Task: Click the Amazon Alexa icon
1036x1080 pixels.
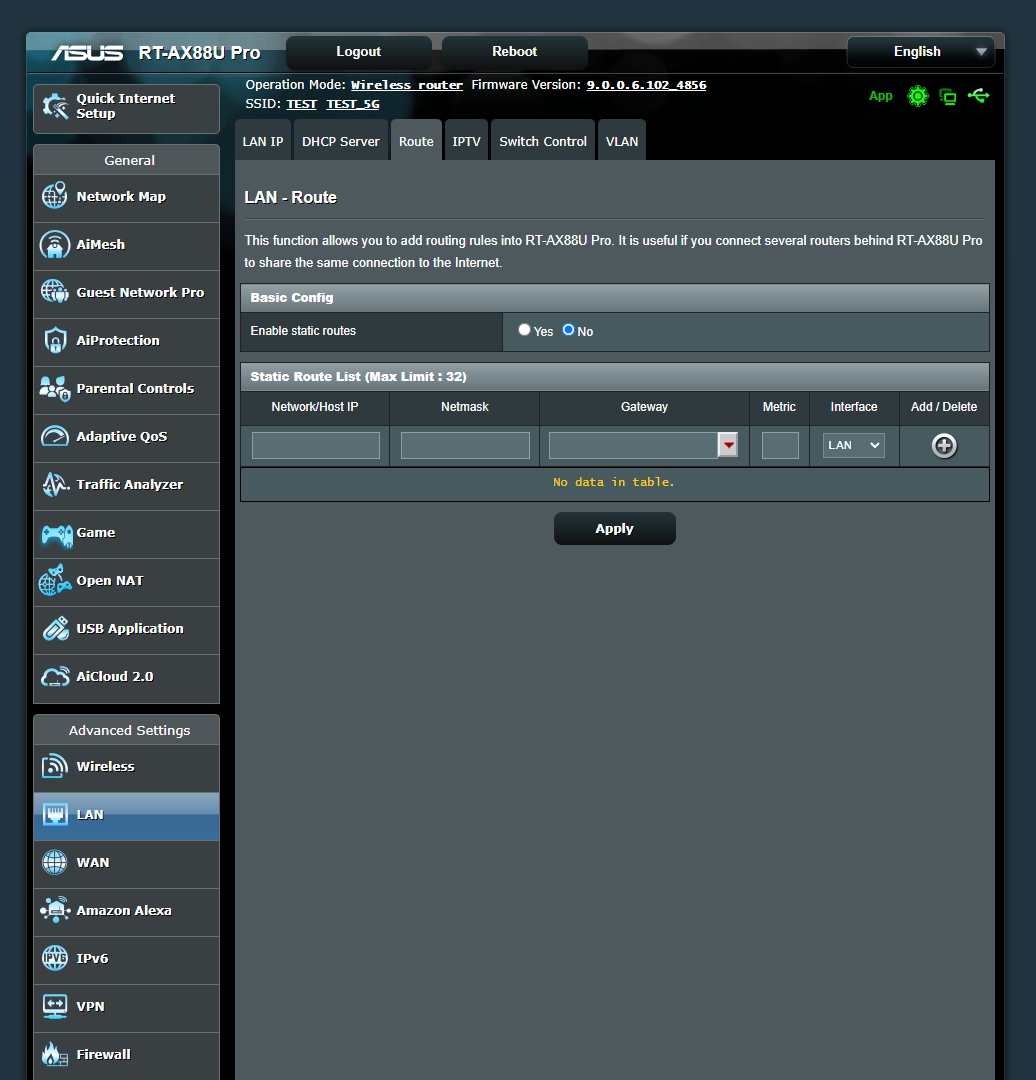Action: tap(54, 910)
